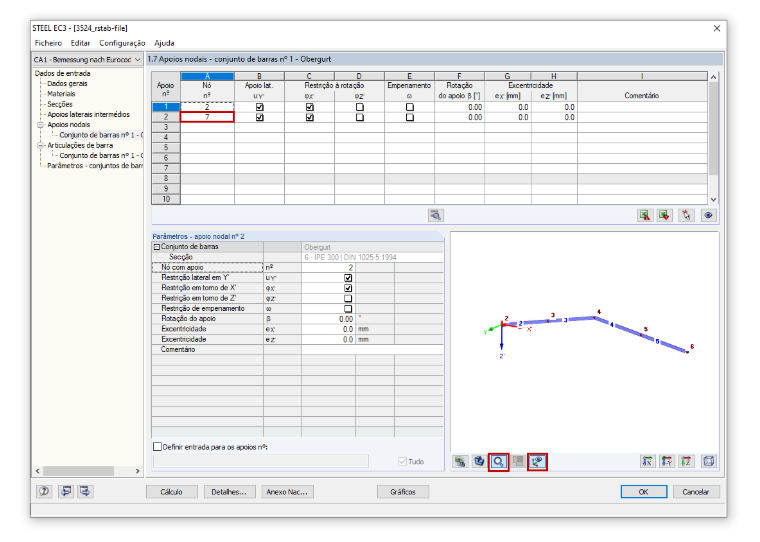
Task: Select Dados gerais in navigator
Action: tap(67, 83)
